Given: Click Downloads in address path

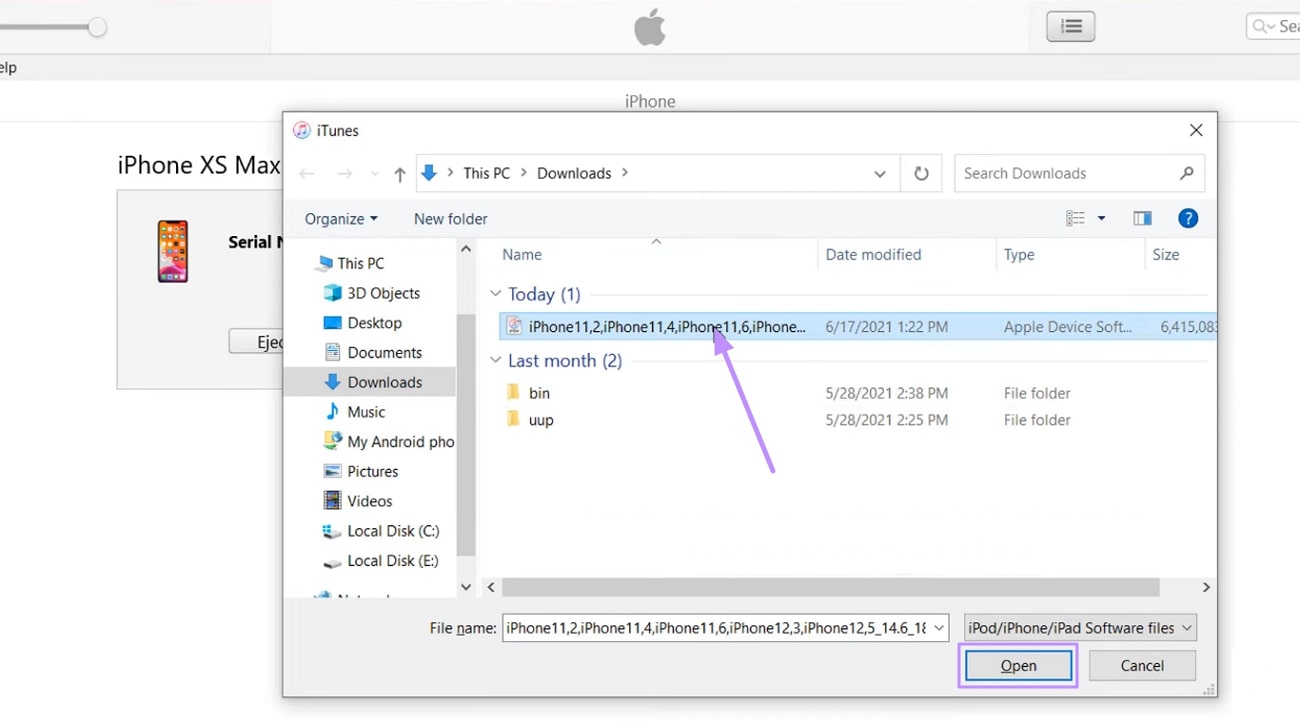Looking at the screenshot, I should (x=574, y=173).
